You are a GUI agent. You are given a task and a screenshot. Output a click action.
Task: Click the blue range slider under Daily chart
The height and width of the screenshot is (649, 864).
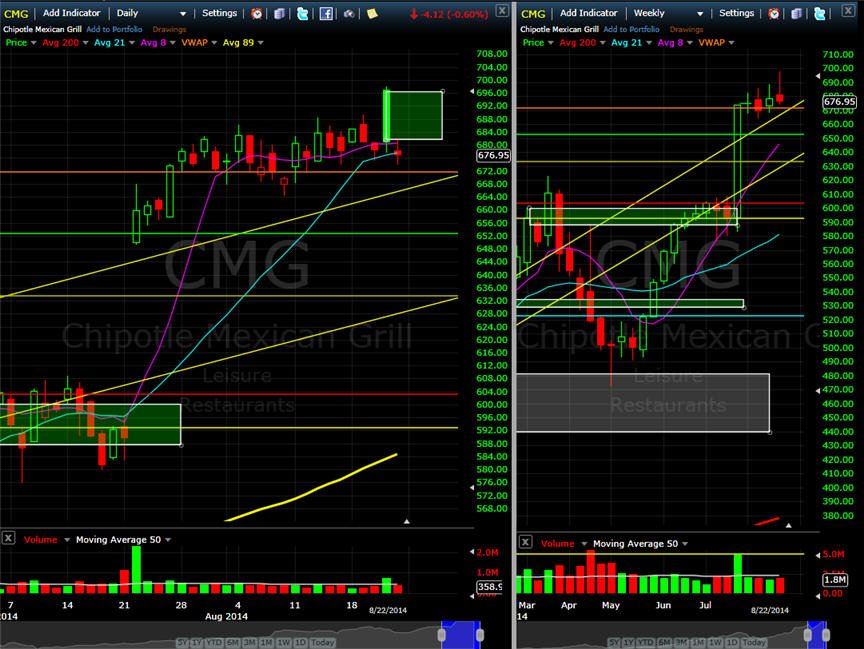[x=461, y=635]
